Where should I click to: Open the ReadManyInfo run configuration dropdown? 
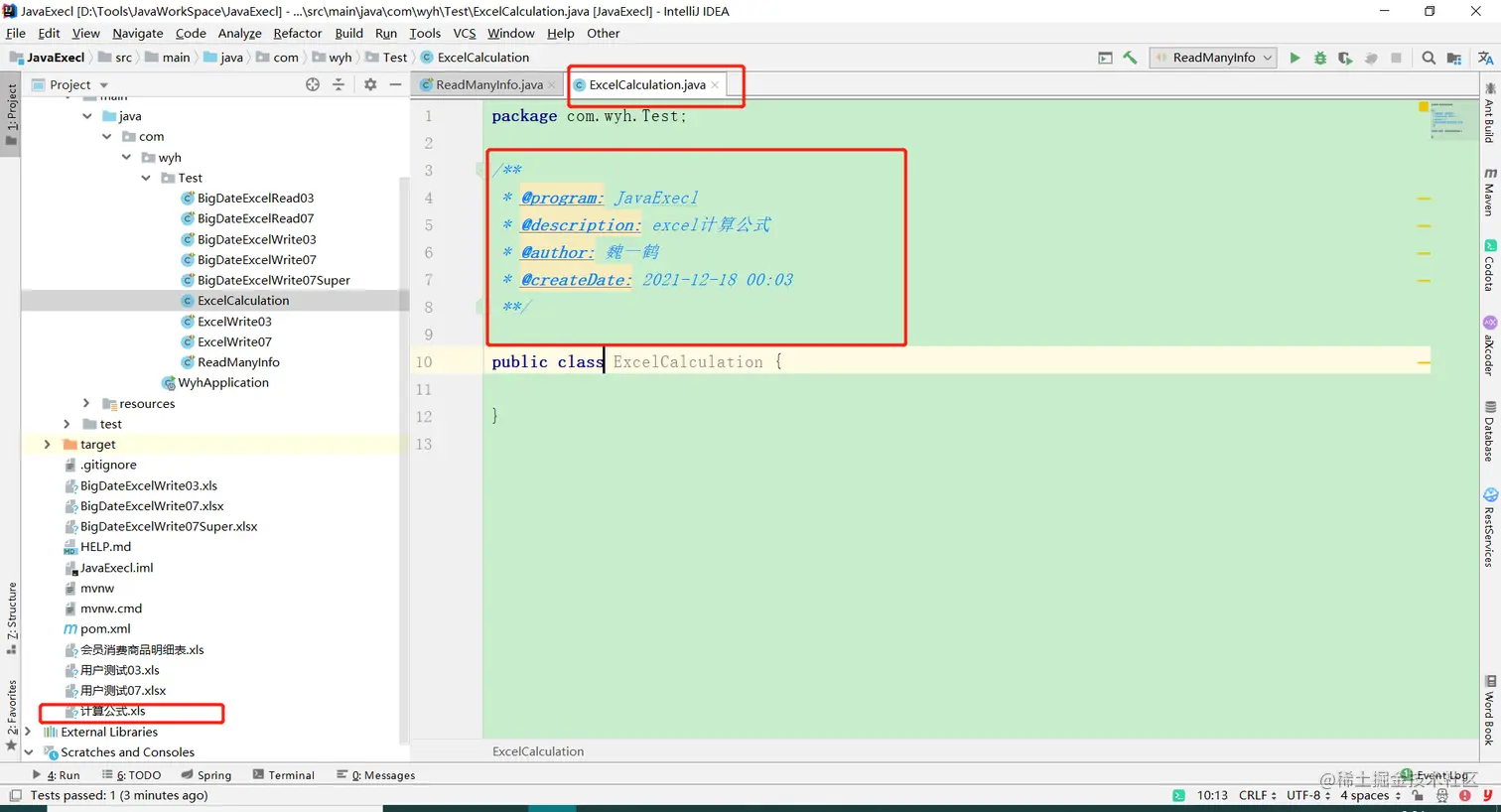click(x=1213, y=58)
